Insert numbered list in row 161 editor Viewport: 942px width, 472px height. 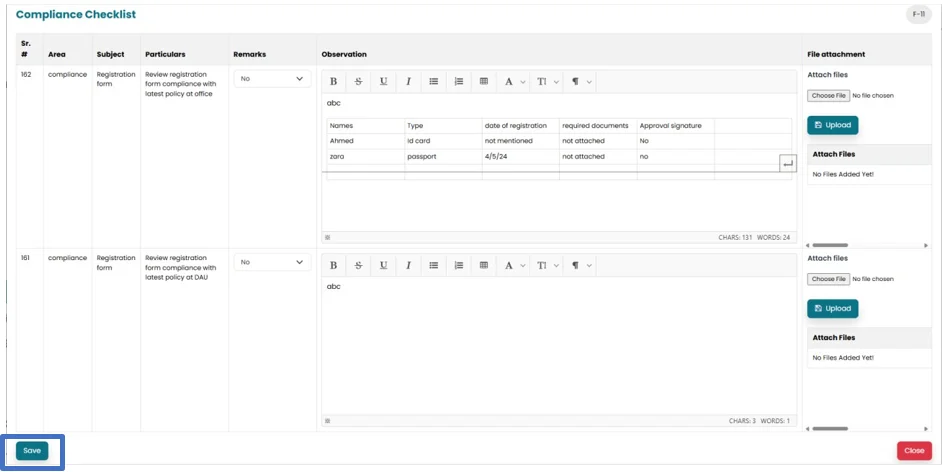(458, 265)
